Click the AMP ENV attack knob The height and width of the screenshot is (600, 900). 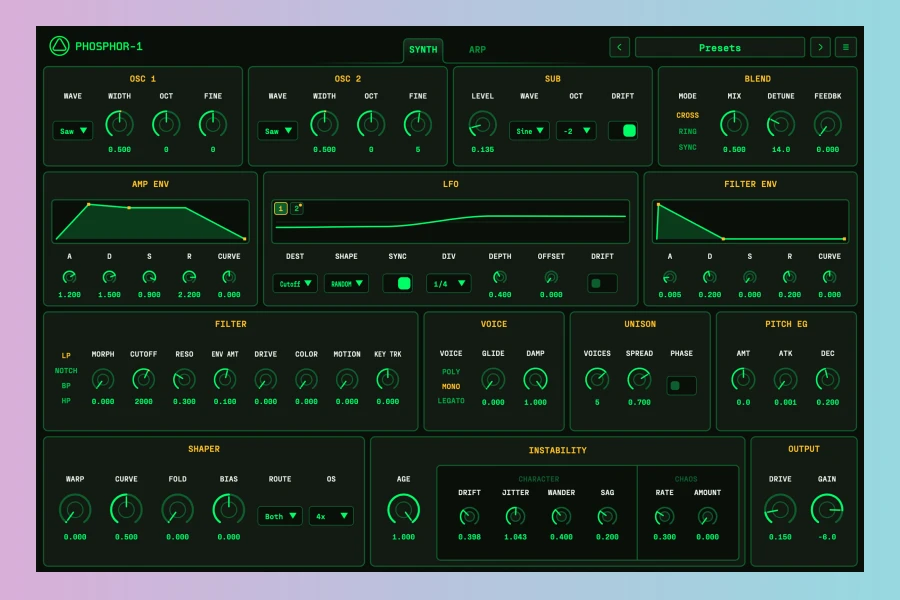pyautogui.click(x=69, y=277)
